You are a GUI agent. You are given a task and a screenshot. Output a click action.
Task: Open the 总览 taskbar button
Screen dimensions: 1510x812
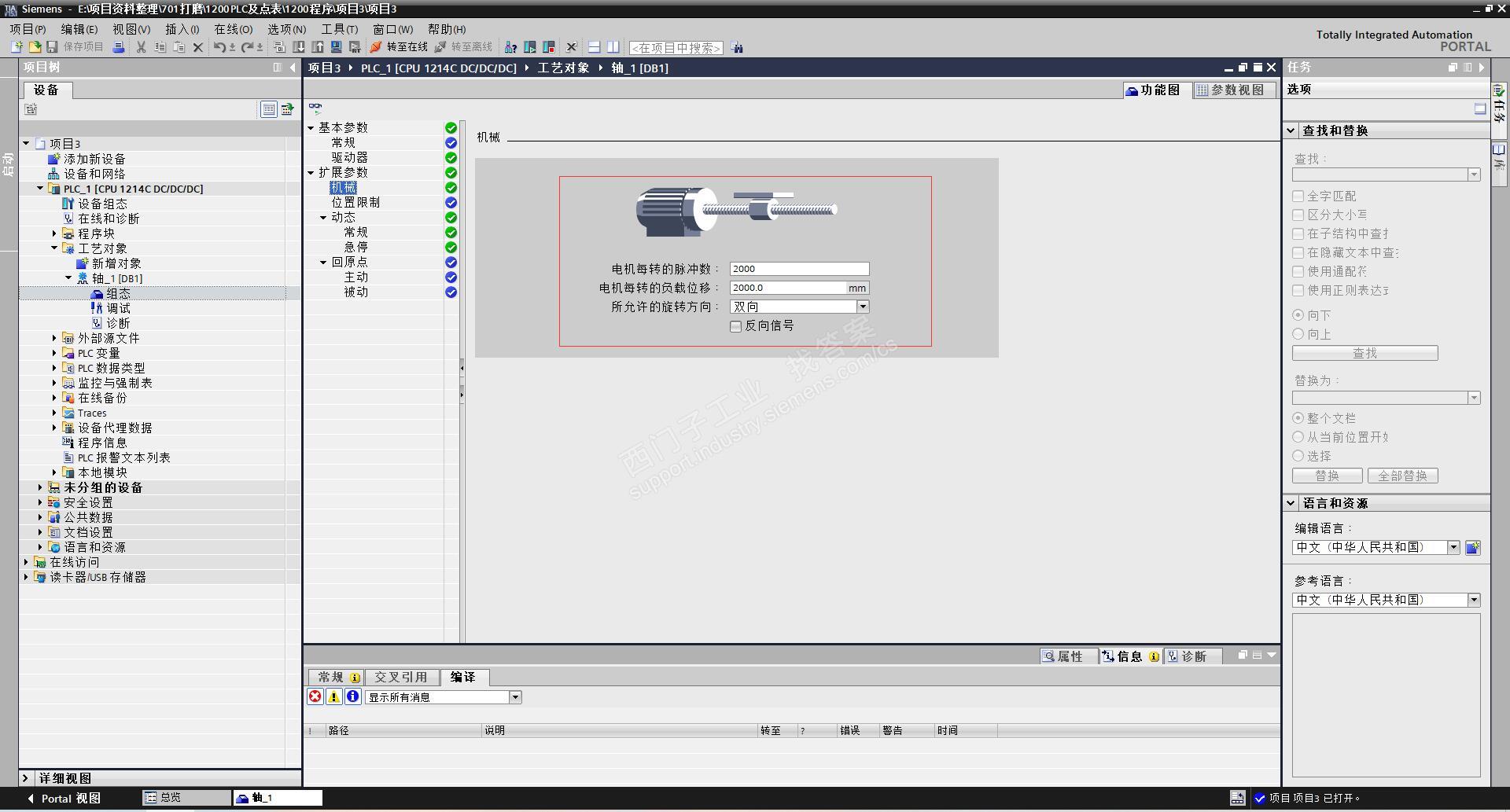pyautogui.click(x=186, y=797)
